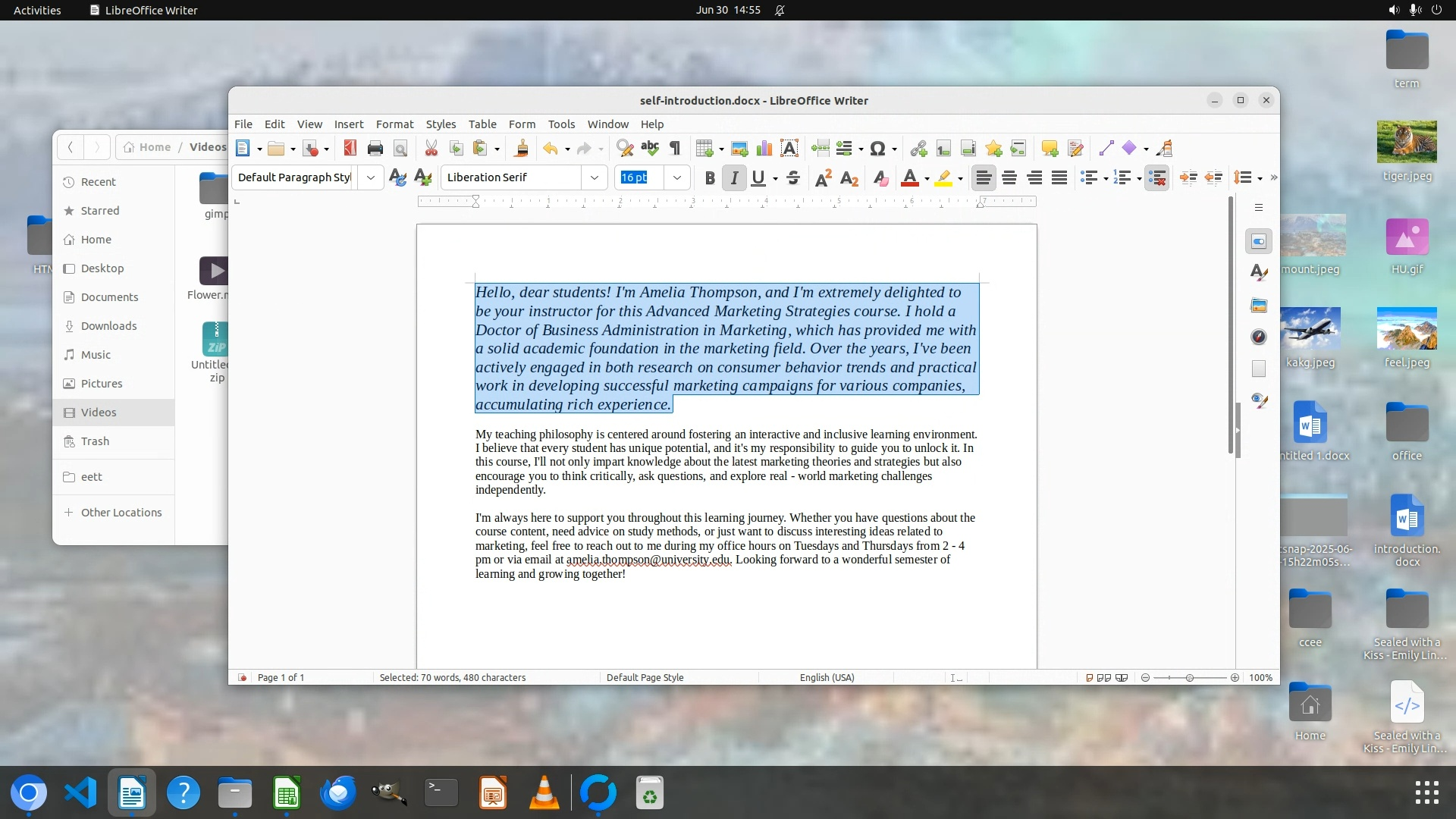Apply yellow highlighting color swatch
This screenshot has width=1456, height=819.
(x=943, y=178)
